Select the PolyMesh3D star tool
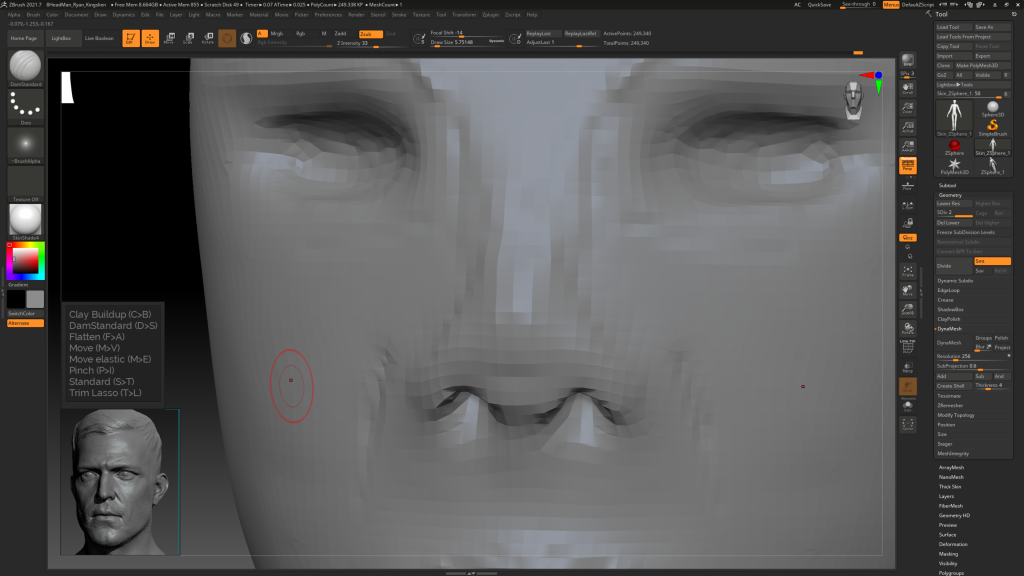The height and width of the screenshot is (576, 1024). (954, 164)
